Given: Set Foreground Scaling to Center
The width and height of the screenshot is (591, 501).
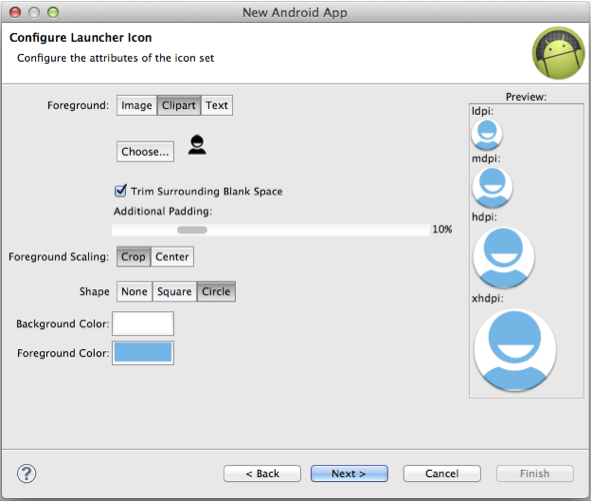Looking at the screenshot, I should point(172,257).
